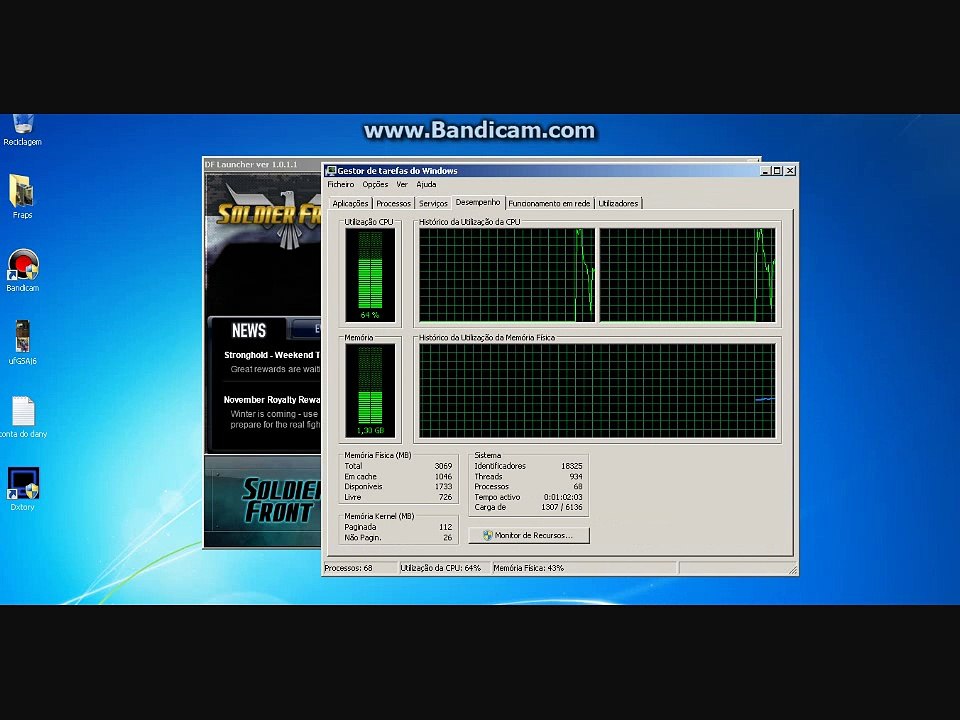Click the second CPU history graph
This screenshot has height=720, width=960.
[x=687, y=275]
